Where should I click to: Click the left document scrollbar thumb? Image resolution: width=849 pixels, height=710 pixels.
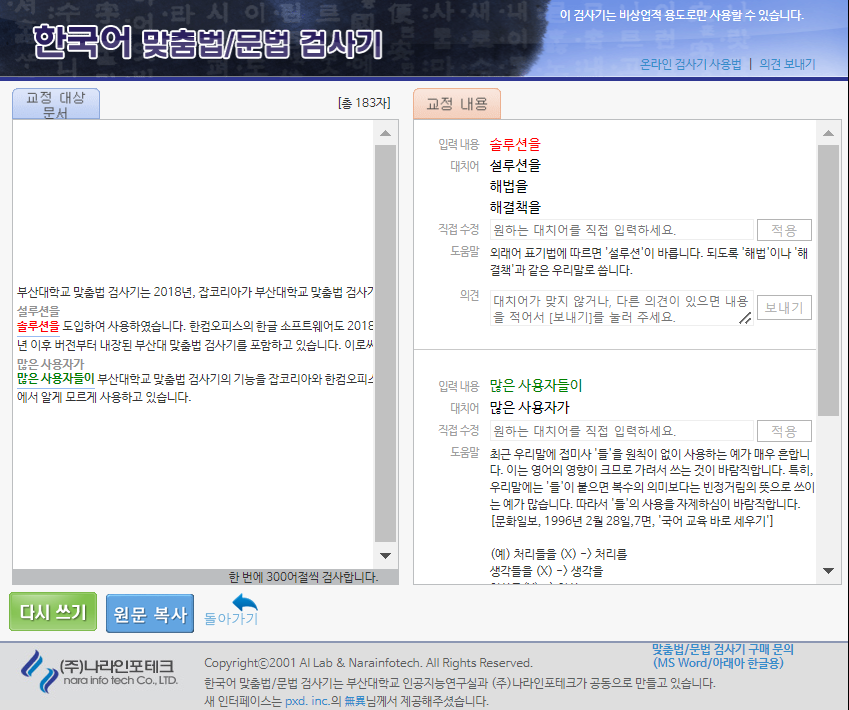pos(385,343)
